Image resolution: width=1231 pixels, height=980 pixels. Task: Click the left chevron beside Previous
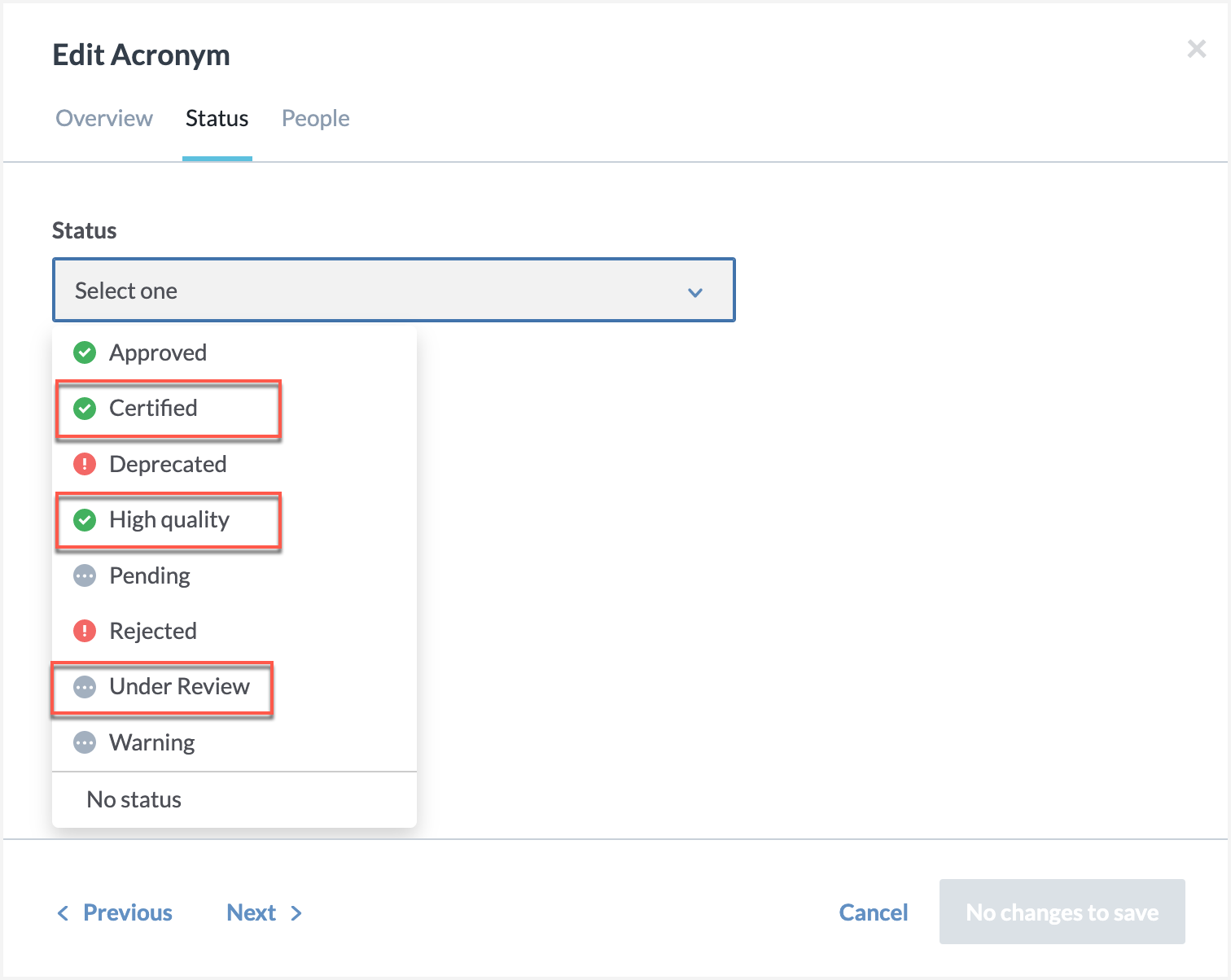pyautogui.click(x=63, y=913)
